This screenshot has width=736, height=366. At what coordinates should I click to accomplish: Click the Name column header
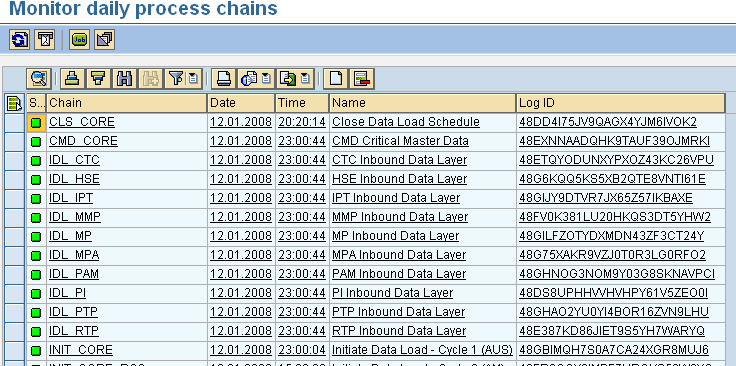click(x=423, y=103)
